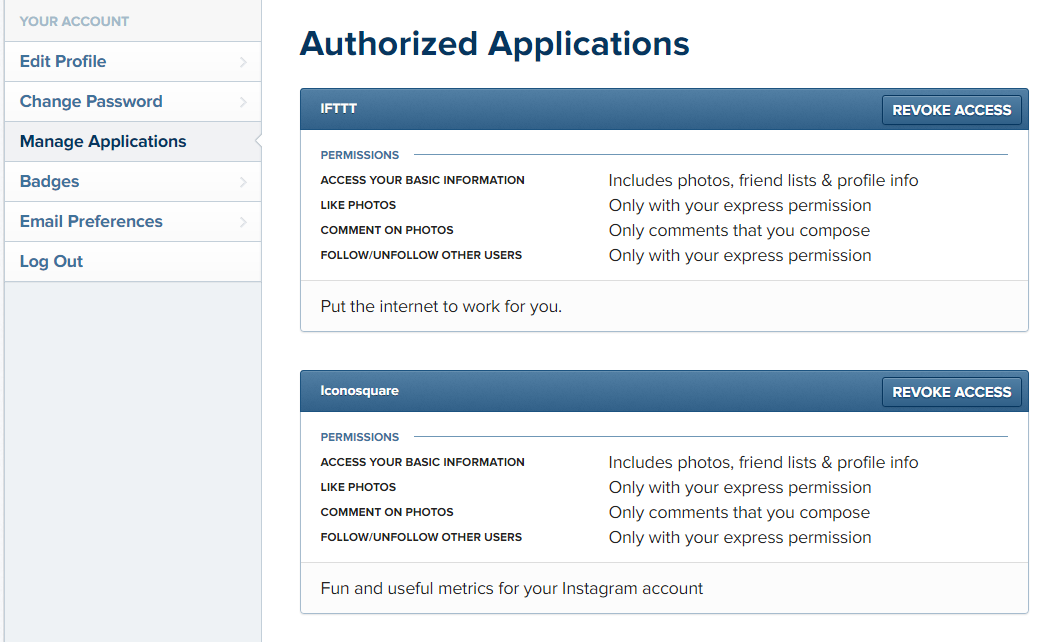This screenshot has height=642, width=1054.
Task: Click the chevron arrow beside Edit Profile
Action: click(x=243, y=62)
